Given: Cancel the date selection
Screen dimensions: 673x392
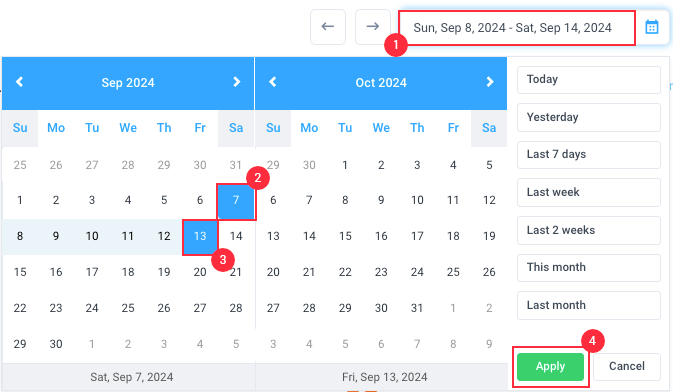Looking at the screenshot, I should 627,367.
